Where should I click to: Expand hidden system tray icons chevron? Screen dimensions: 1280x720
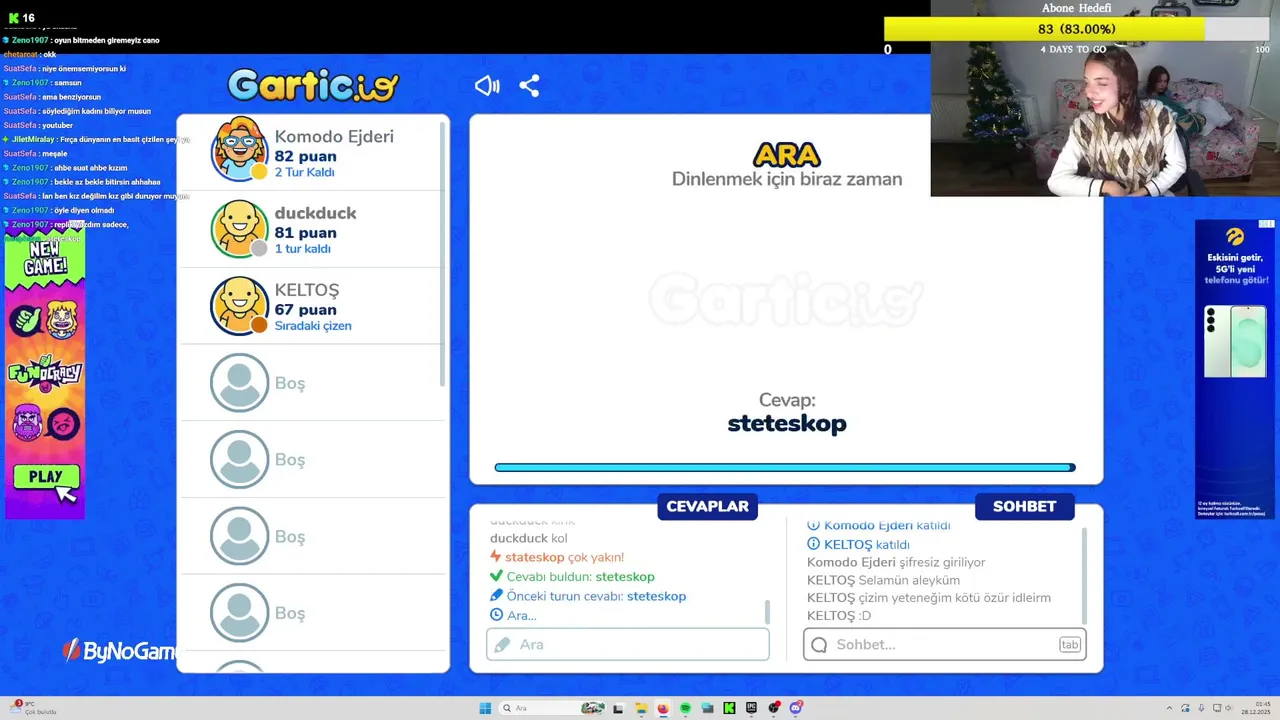(x=1169, y=708)
